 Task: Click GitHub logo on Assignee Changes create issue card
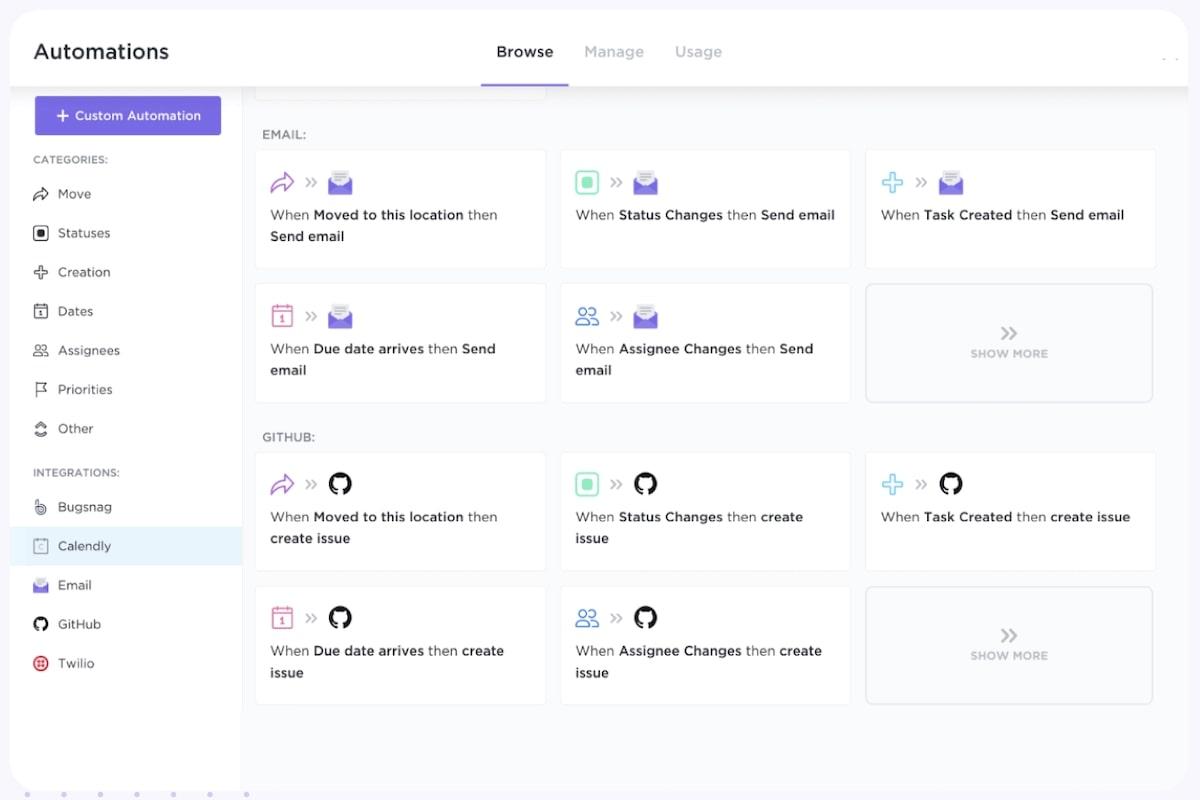coord(646,618)
